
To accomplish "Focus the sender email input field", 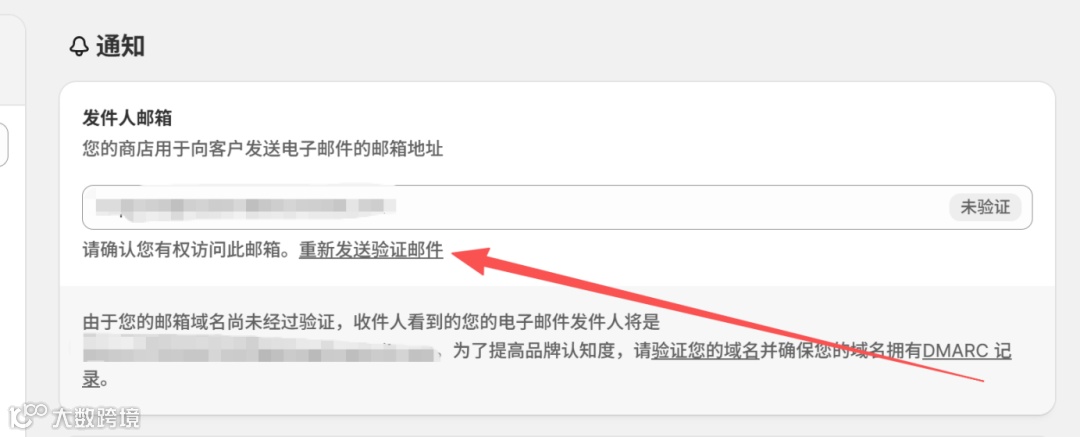I will (x=557, y=207).
